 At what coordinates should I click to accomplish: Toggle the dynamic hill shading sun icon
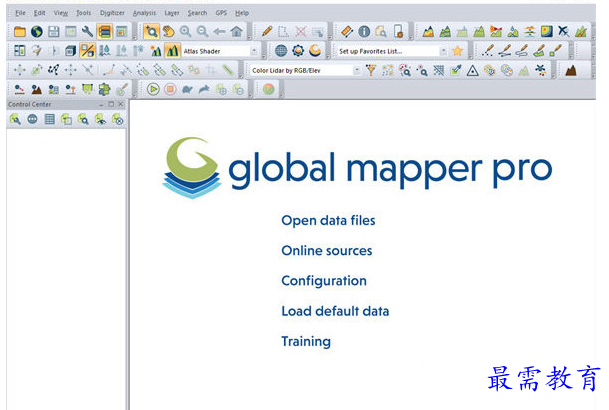[x=156, y=50]
